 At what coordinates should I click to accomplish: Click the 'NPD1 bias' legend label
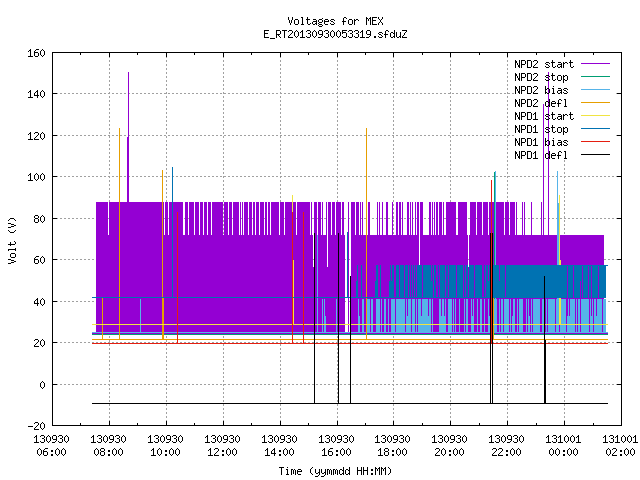(x=541, y=142)
